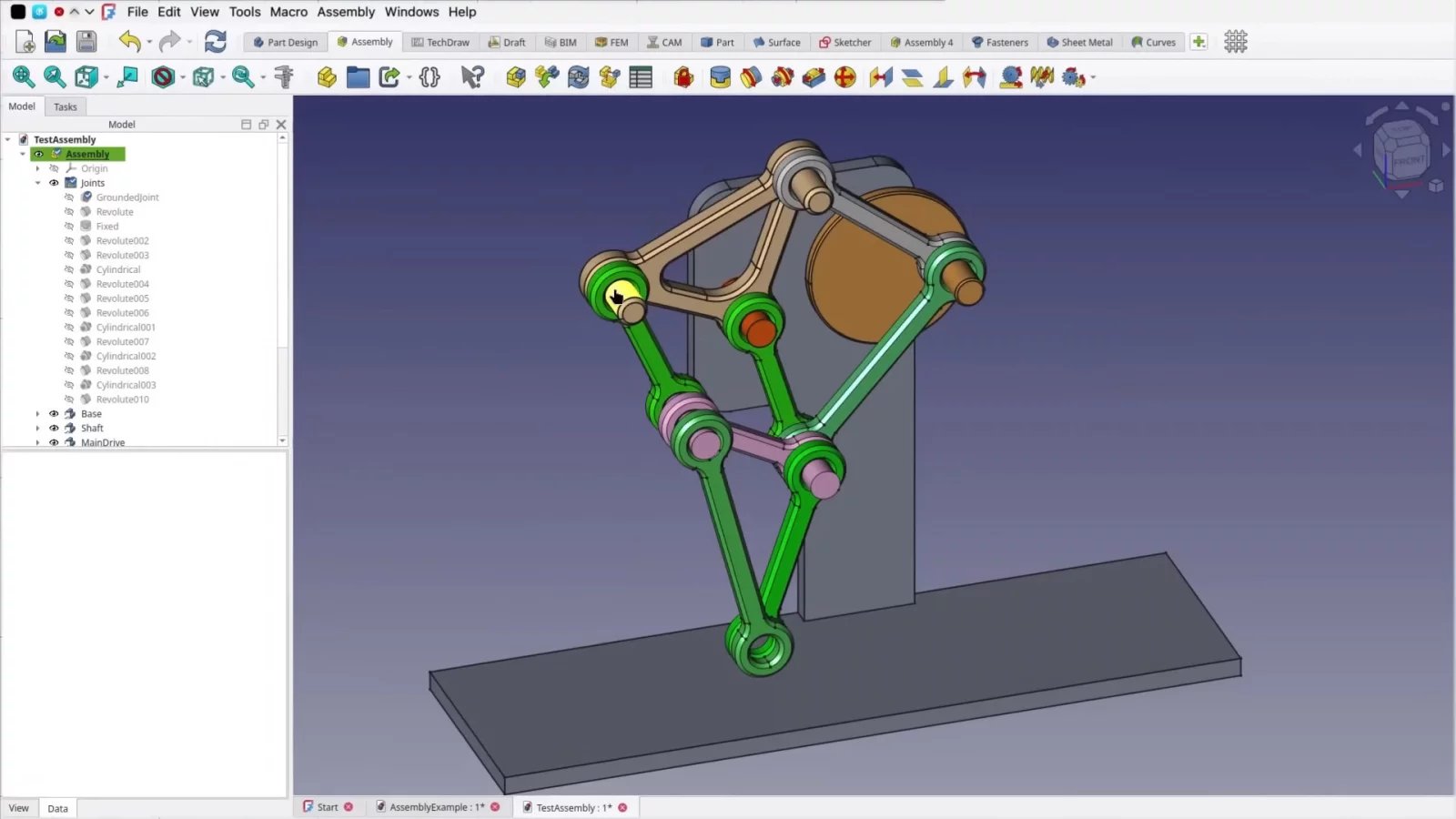Toggle visibility of the Assembly object
1456x819 pixels.
pyautogui.click(x=39, y=154)
